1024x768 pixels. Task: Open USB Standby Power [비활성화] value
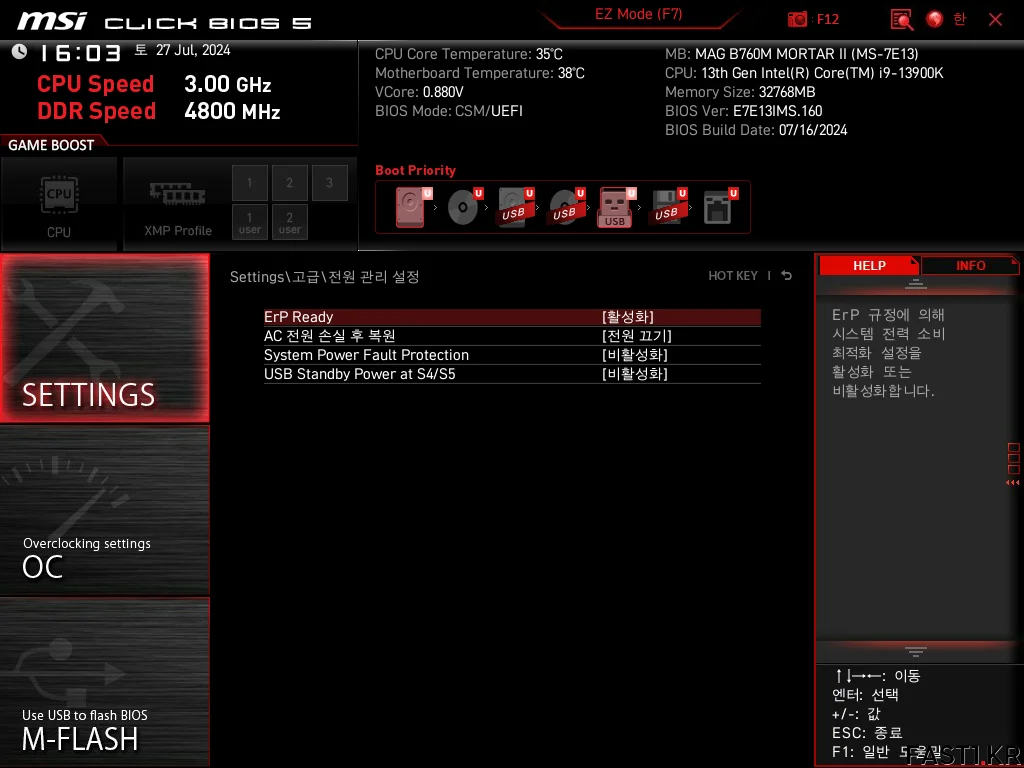tap(635, 374)
